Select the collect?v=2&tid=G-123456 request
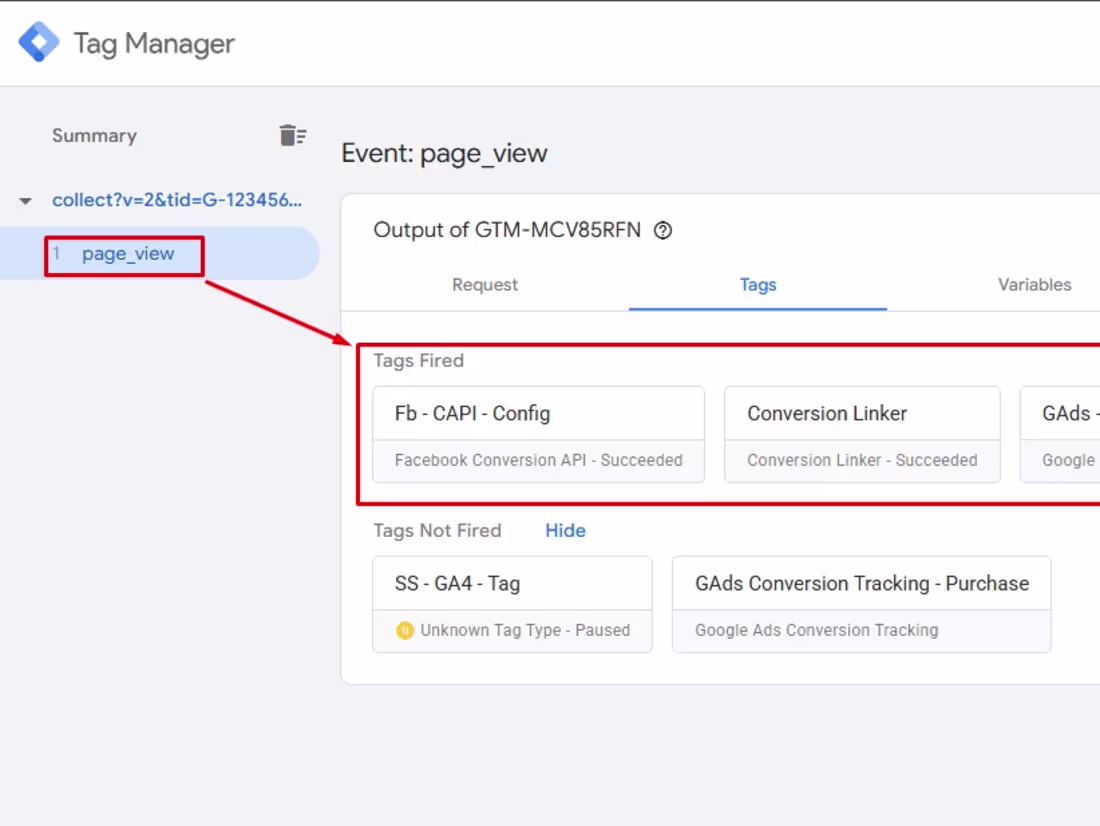 coord(177,200)
